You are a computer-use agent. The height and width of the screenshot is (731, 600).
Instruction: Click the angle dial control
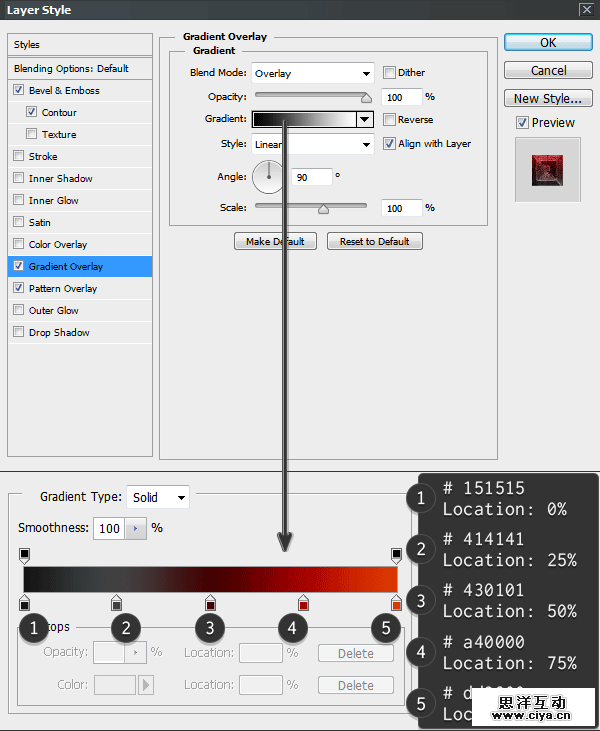268,176
